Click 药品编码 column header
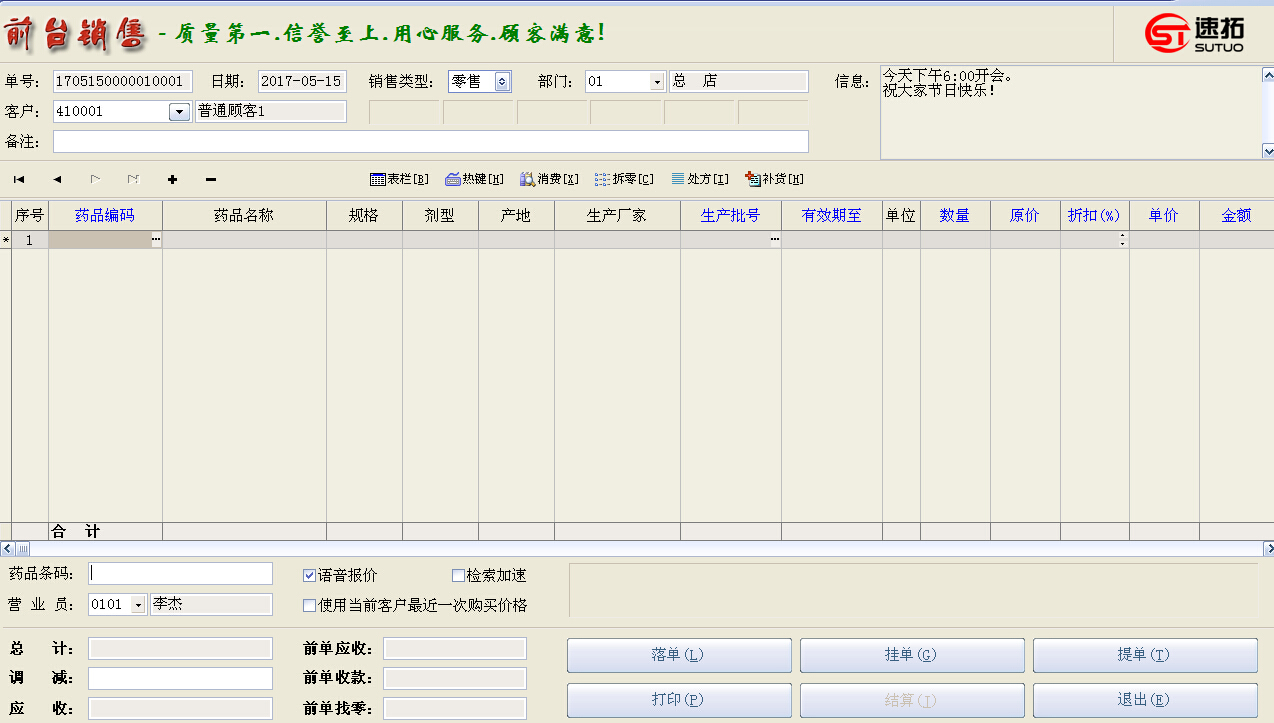Screen dimensions: 1274x723 tap(105, 215)
